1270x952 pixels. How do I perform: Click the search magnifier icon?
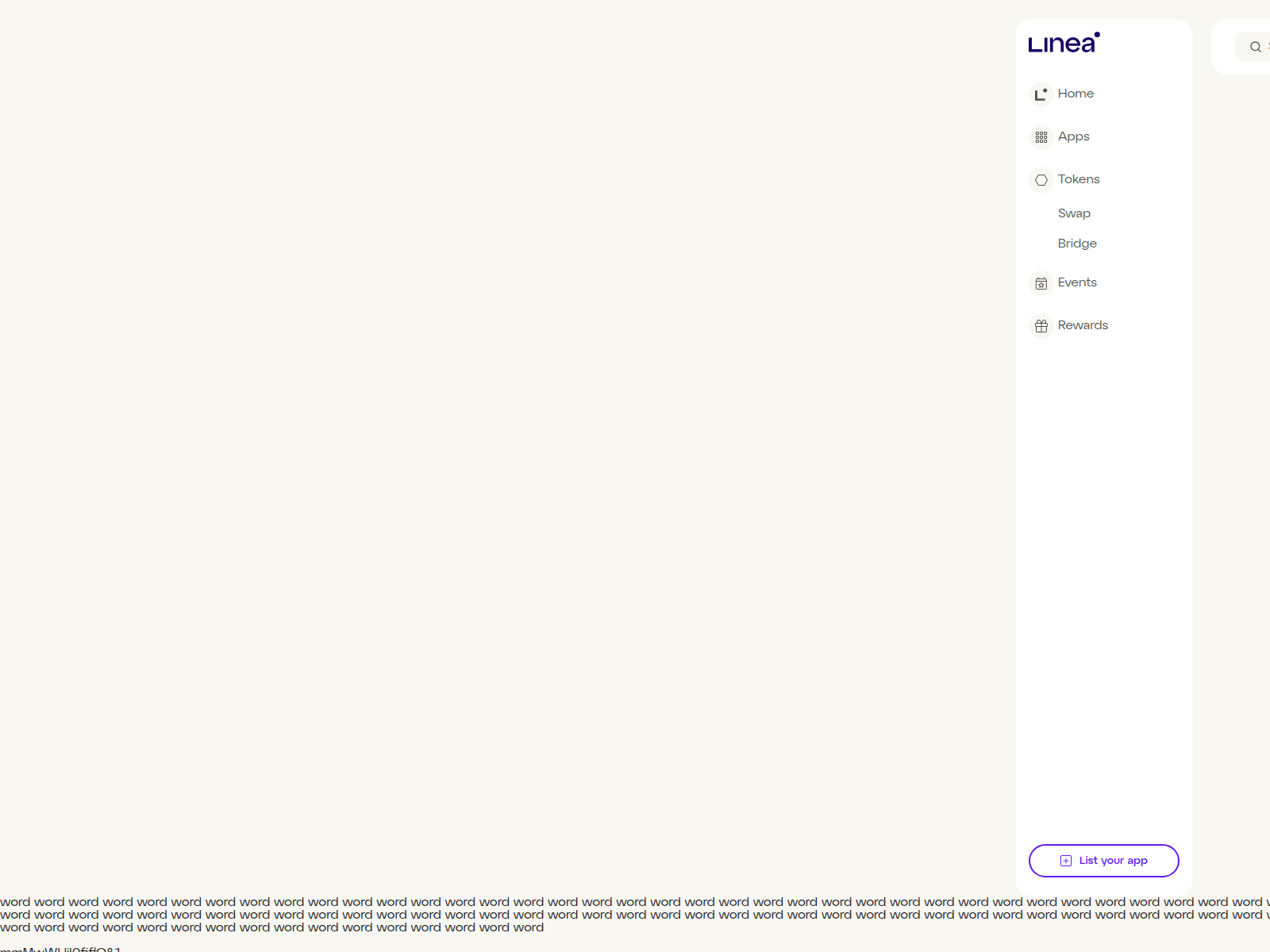[1254, 47]
